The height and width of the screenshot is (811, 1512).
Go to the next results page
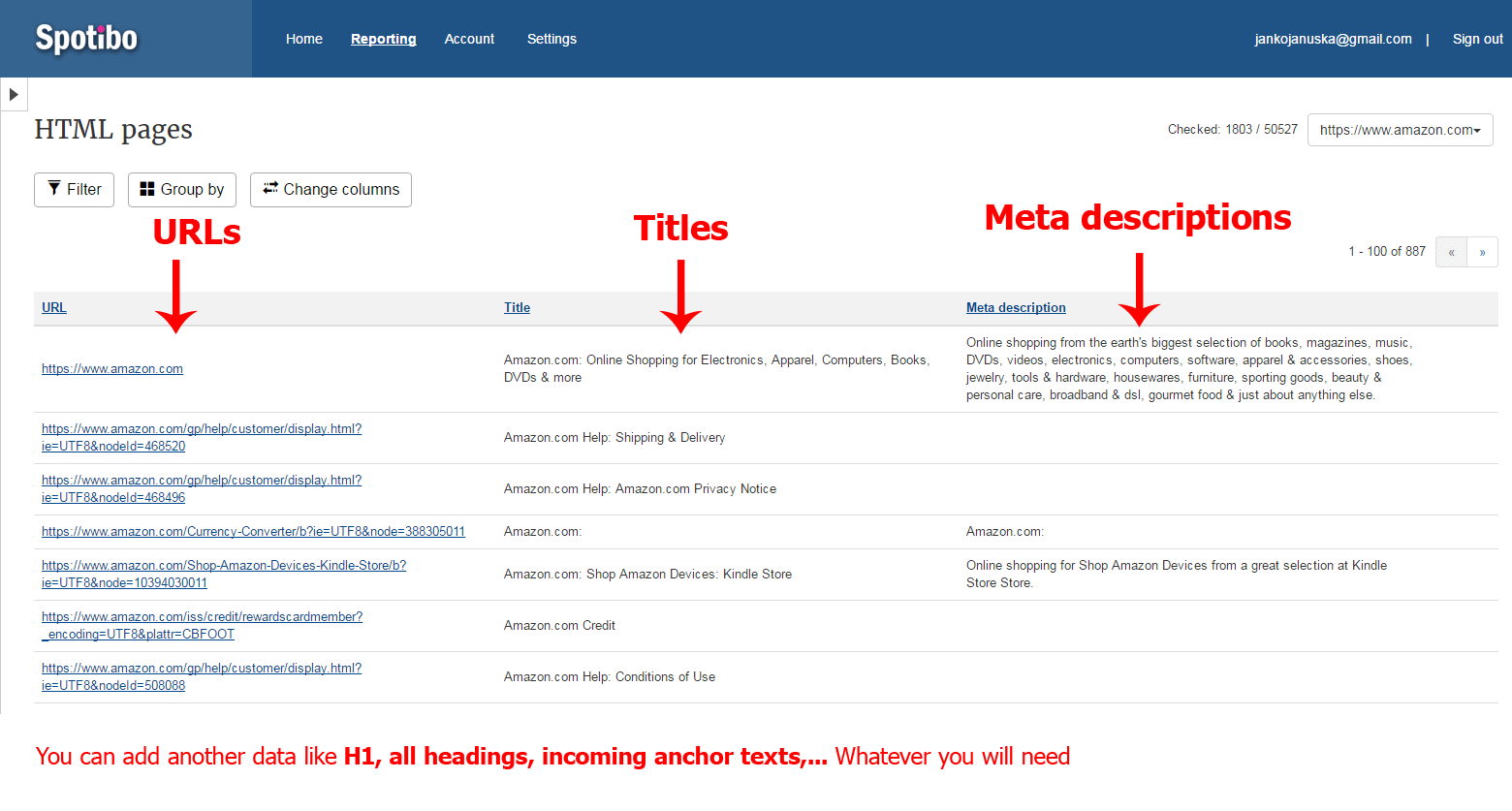1483,252
